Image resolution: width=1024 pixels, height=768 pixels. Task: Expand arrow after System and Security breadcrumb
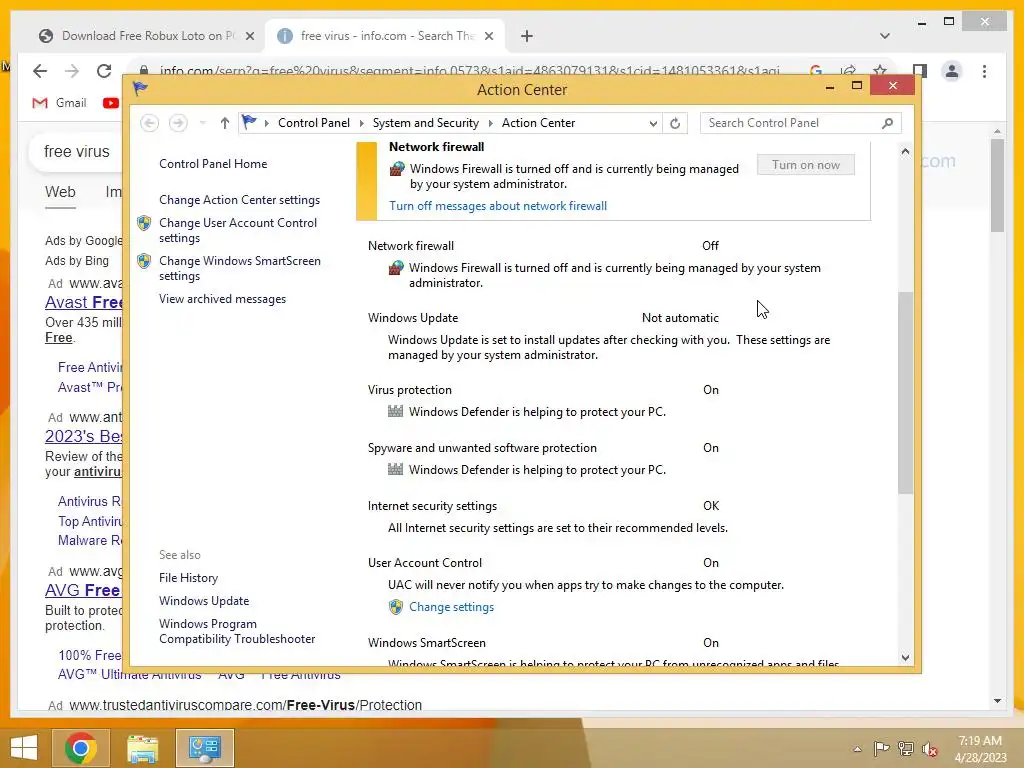click(490, 123)
